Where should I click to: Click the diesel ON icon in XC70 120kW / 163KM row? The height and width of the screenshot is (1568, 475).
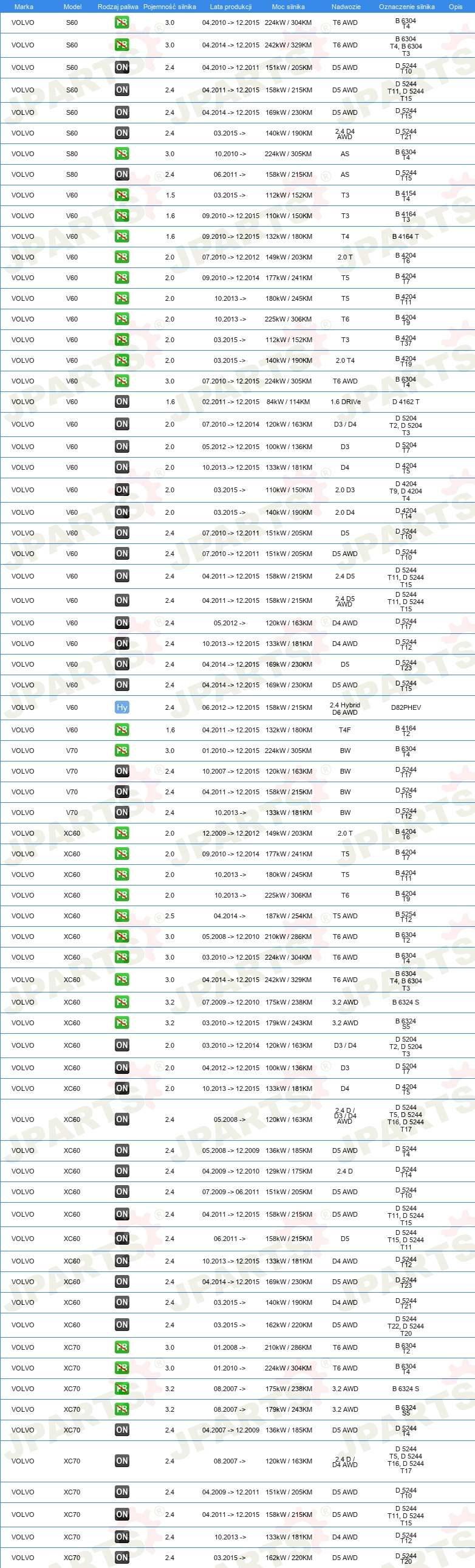(x=121, y=1461)
